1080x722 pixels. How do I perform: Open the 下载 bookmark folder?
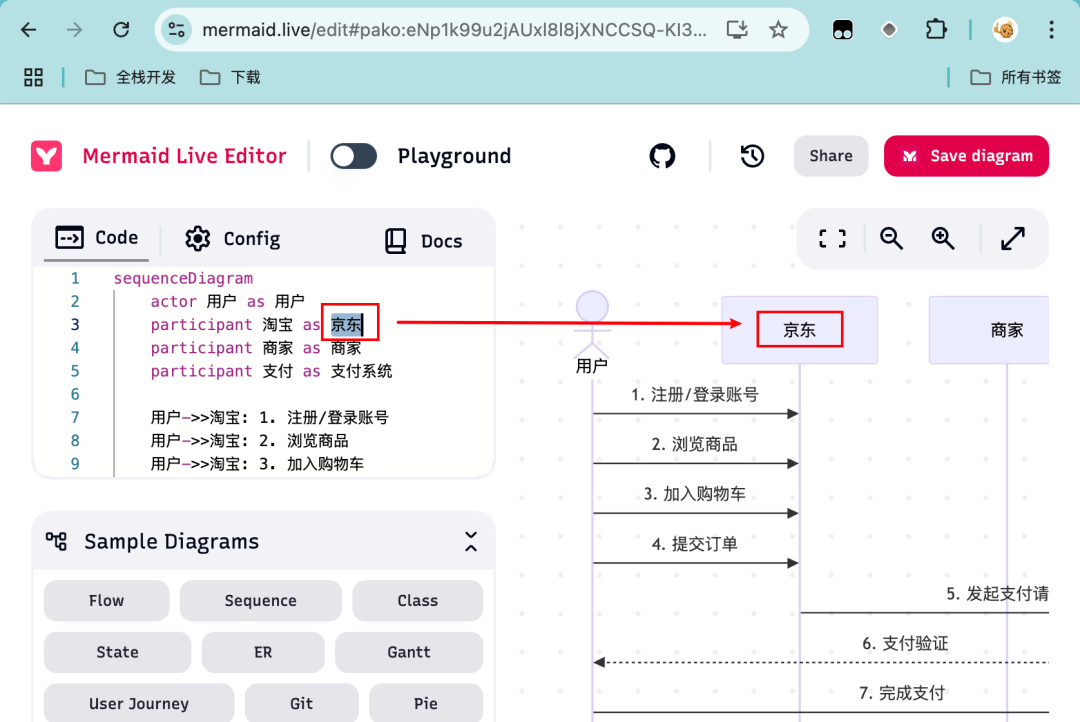coord(230,77)
